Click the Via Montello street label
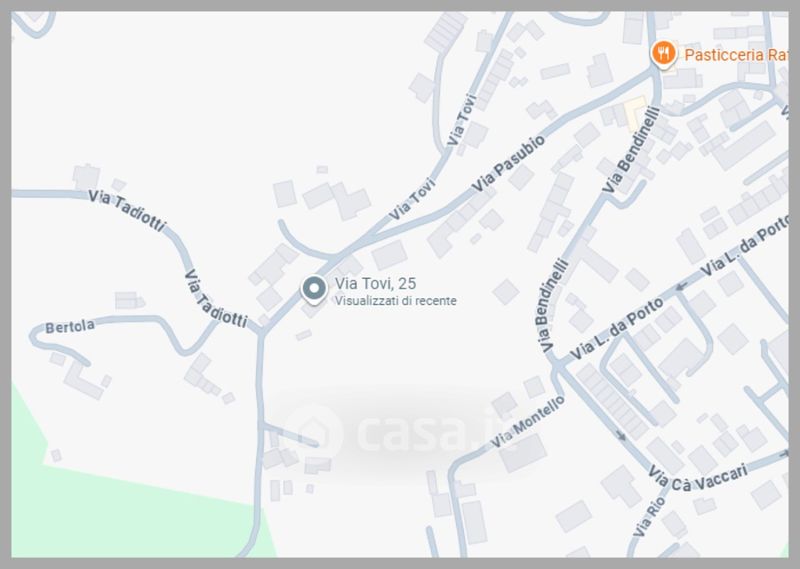Screen dimensions: 800x569 [528, 422]
